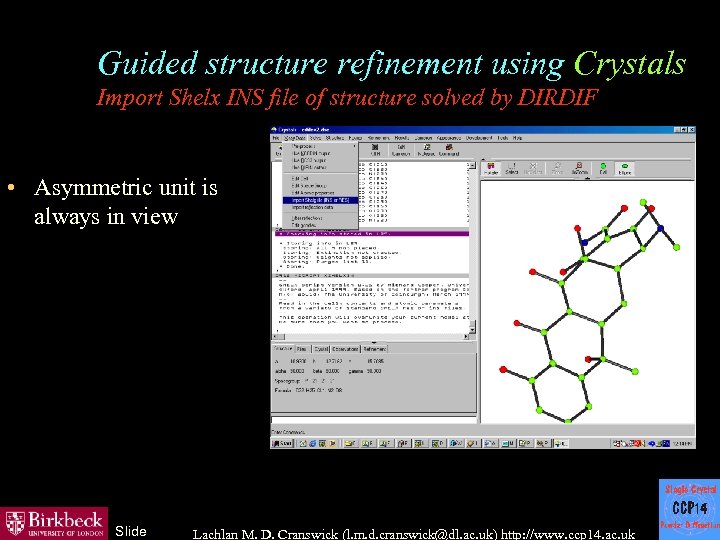Open the Refinement menu in the menu bar
This screenshot has height=540, width=720.
pyautogui.click(x=379, y=138)
